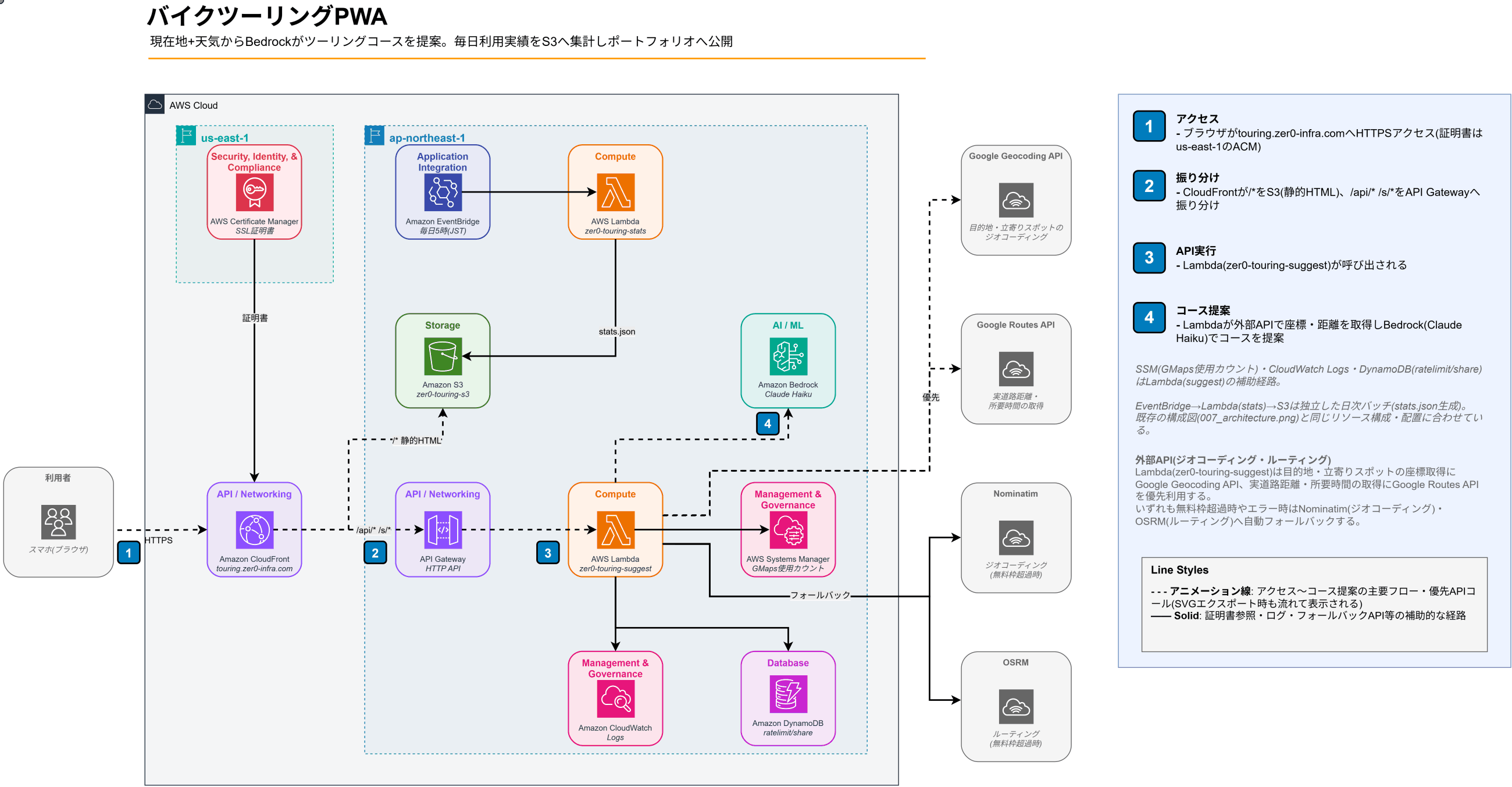This screenshot has width=1512, height=787.
Task: Select the "HTTP API" caption under API Gateway
Action: click(x=443, y=569)
